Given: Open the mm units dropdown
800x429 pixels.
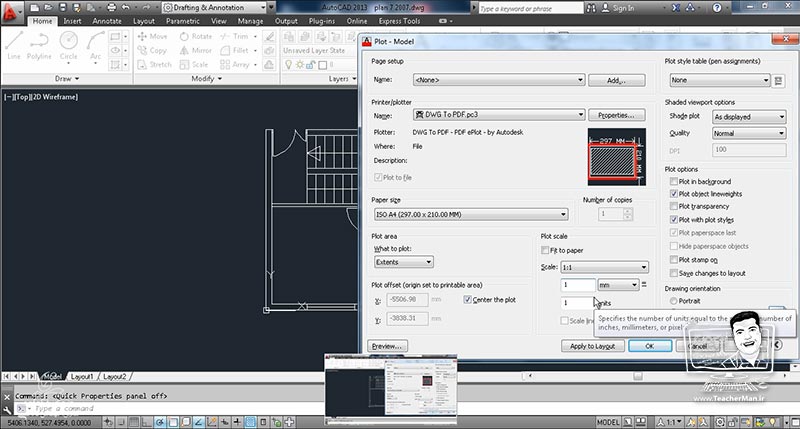Looking at the screenshot, I should 618,285.
